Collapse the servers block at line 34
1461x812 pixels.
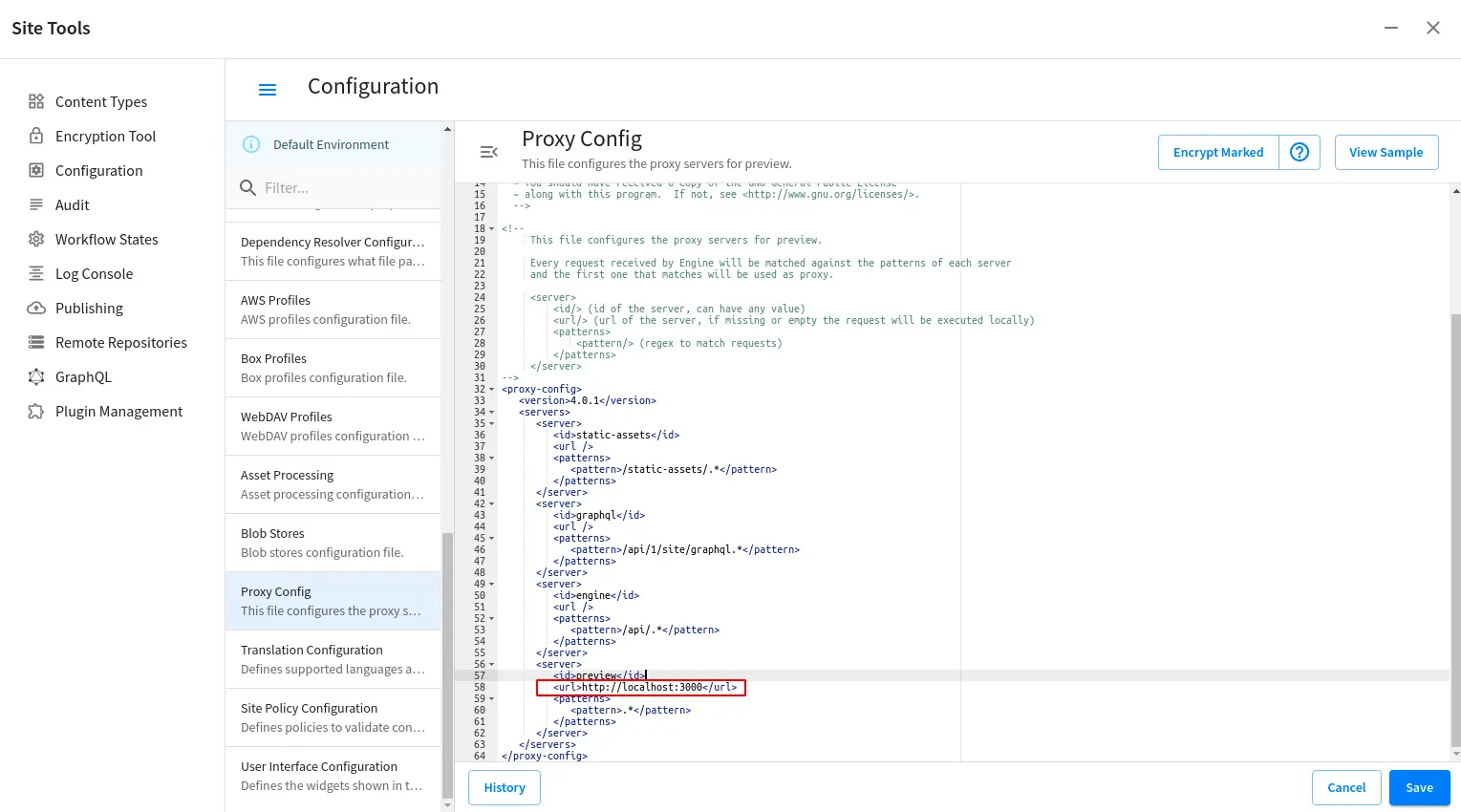(x=492, y=413)
